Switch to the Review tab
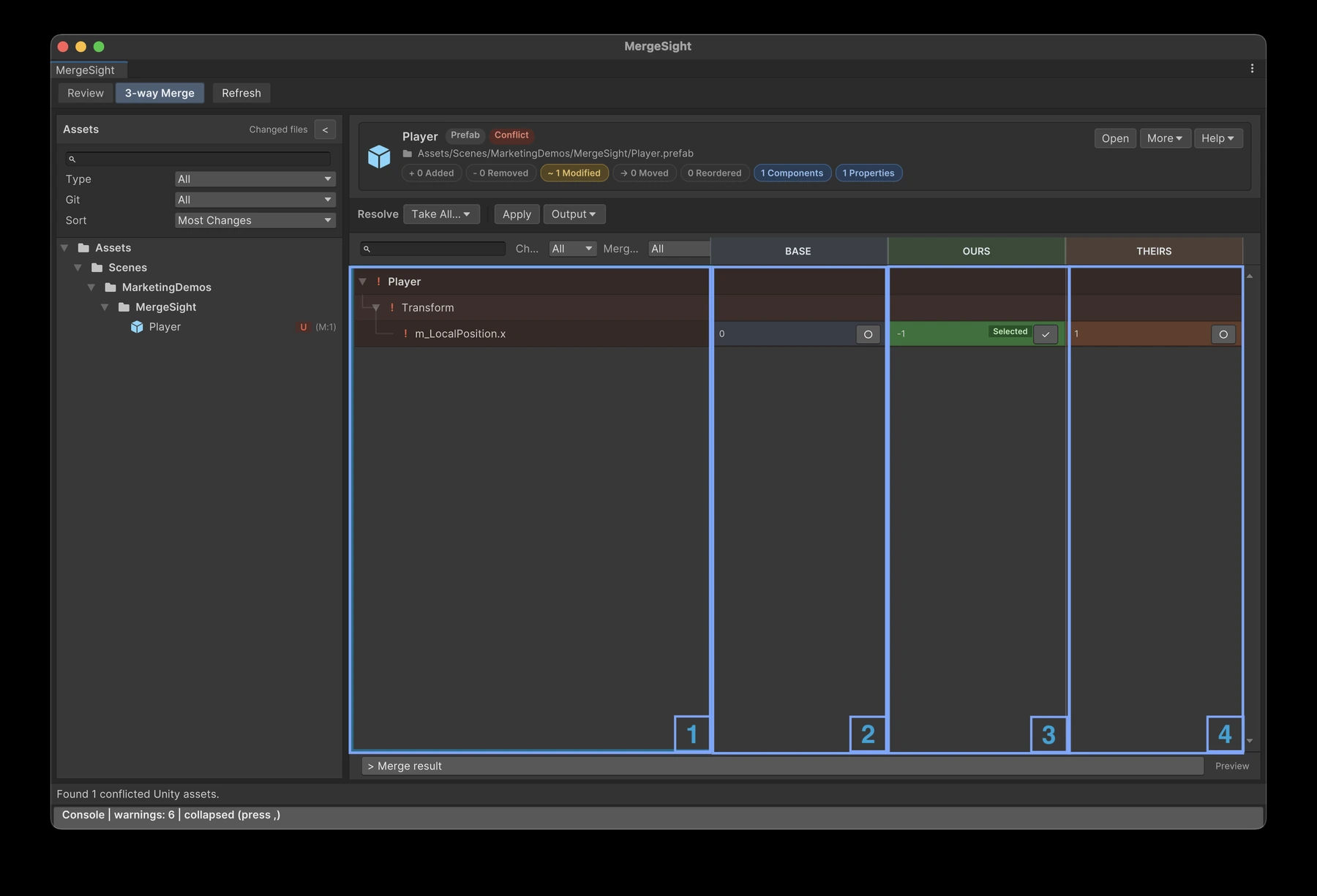The width and height of the screenshot is (1317, 896). click(86, 93)
